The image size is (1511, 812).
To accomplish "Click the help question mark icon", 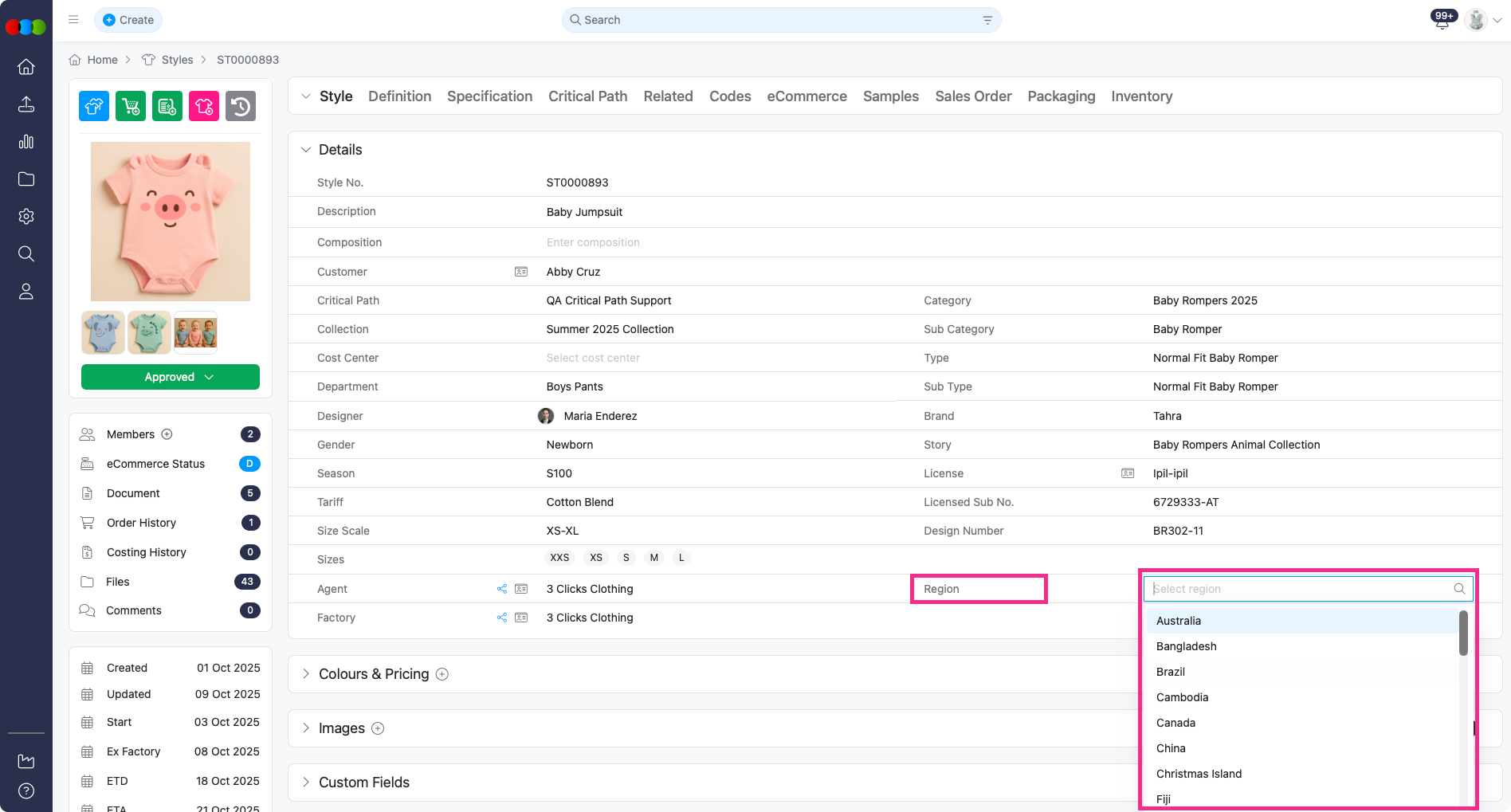I will (26, 790).
